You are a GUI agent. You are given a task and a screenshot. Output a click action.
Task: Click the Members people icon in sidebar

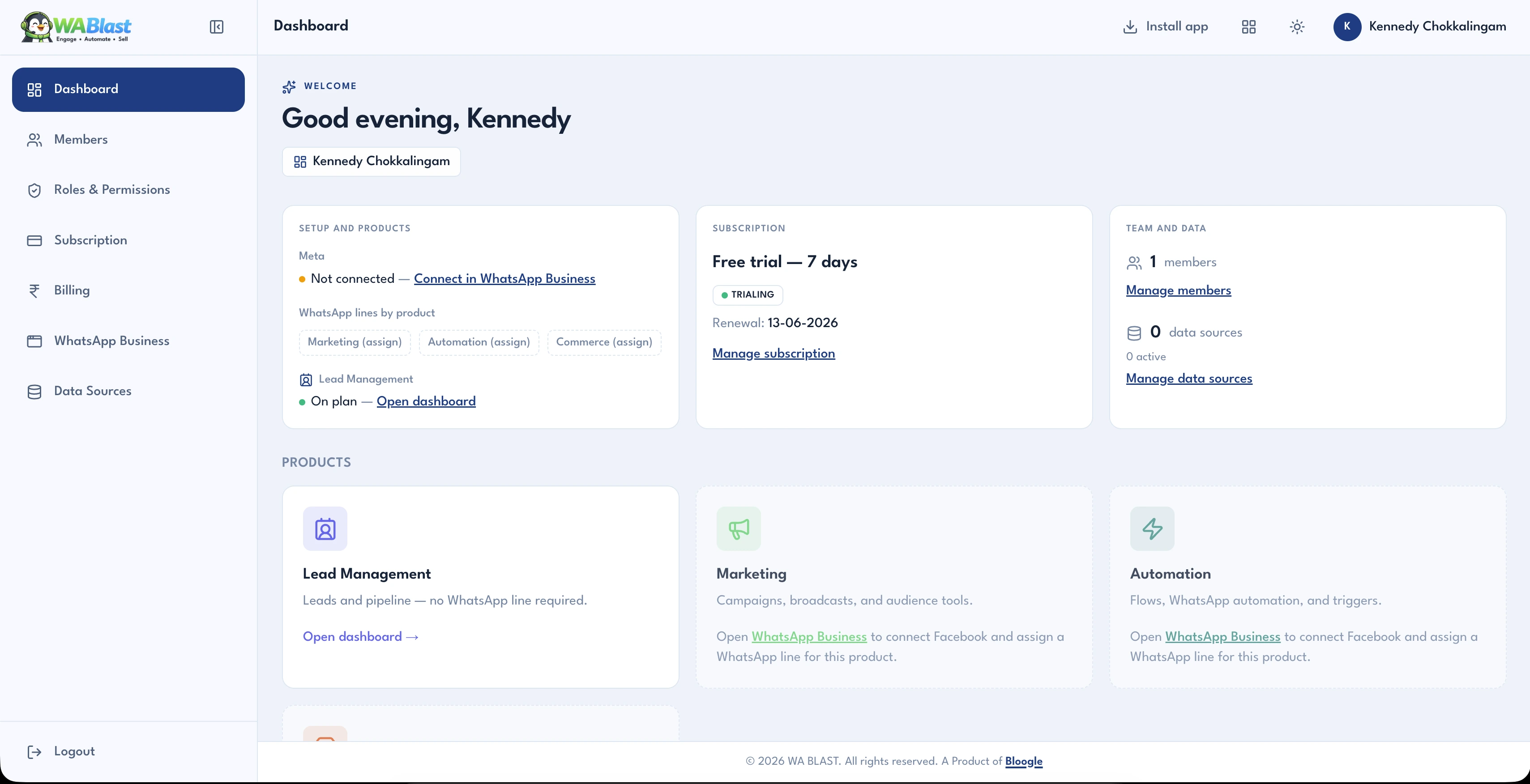click(34, 140)
